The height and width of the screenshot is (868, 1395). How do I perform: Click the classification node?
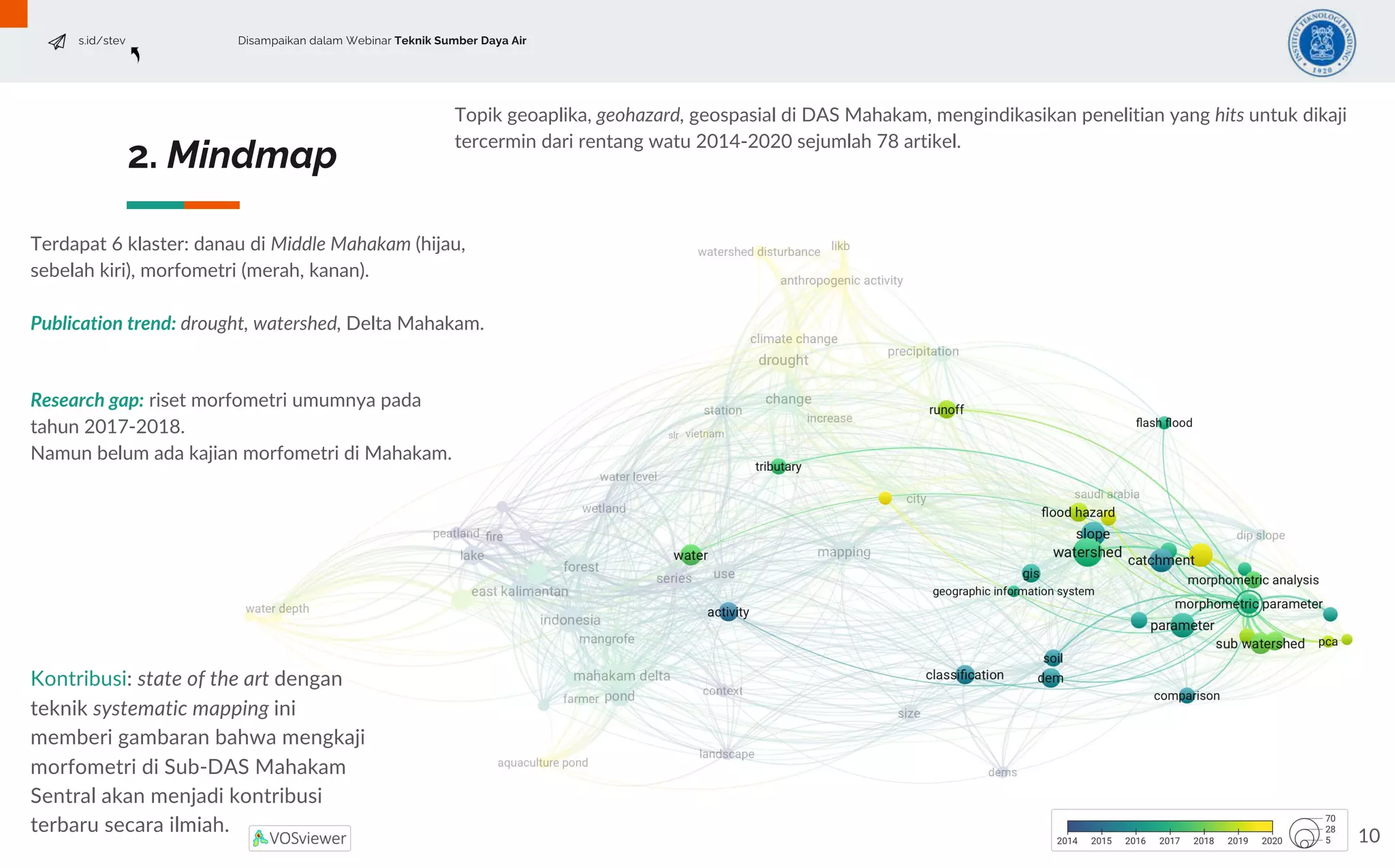point(965,675)
